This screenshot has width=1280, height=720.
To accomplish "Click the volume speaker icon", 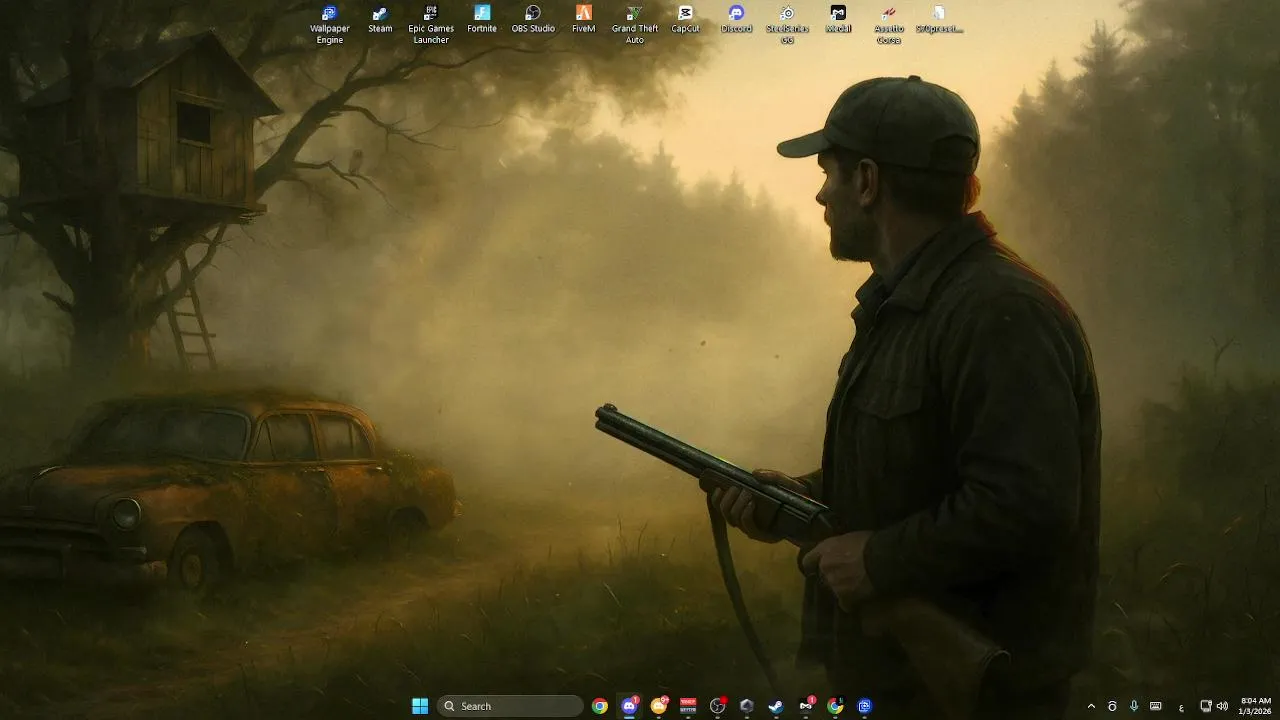I will [x=1222, y=706].
